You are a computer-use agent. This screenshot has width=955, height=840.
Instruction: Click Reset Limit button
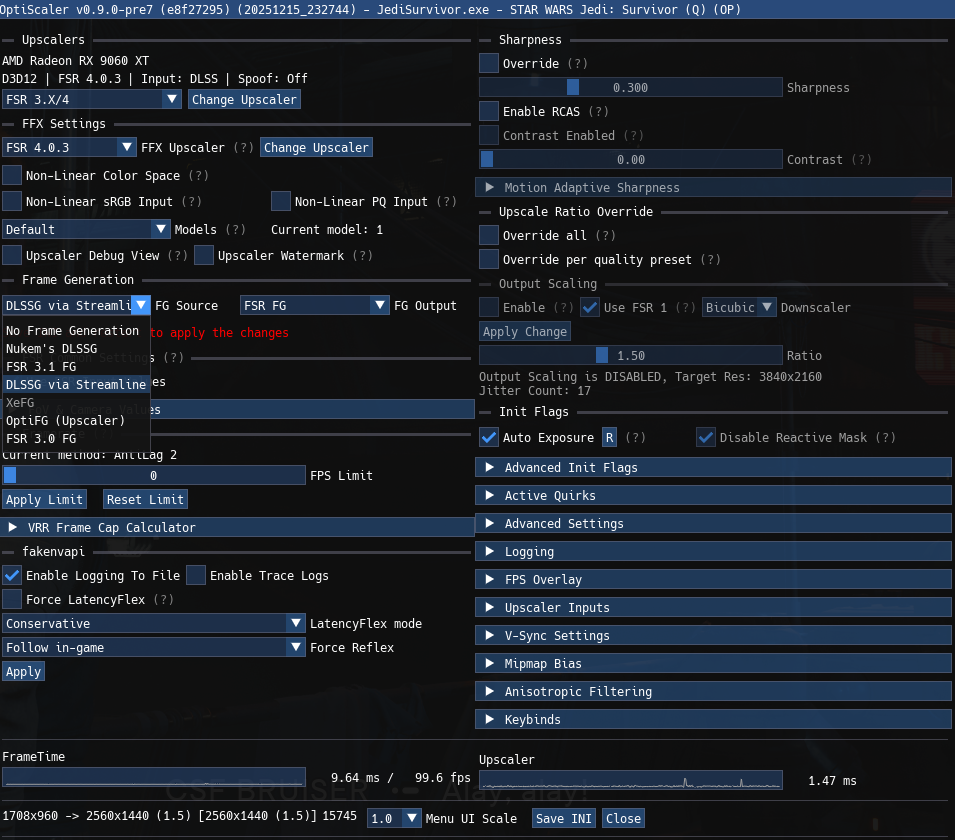[x=145, y=500]
